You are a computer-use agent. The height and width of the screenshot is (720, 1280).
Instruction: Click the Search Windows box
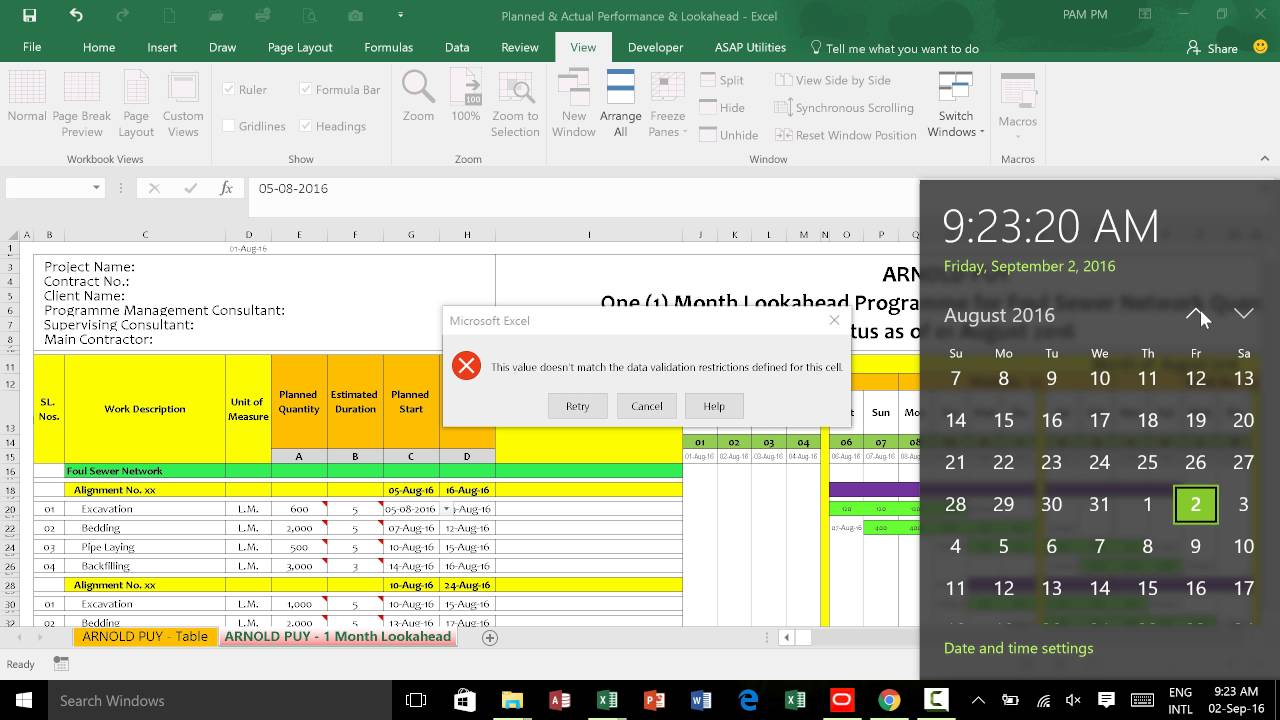point(220,700)
